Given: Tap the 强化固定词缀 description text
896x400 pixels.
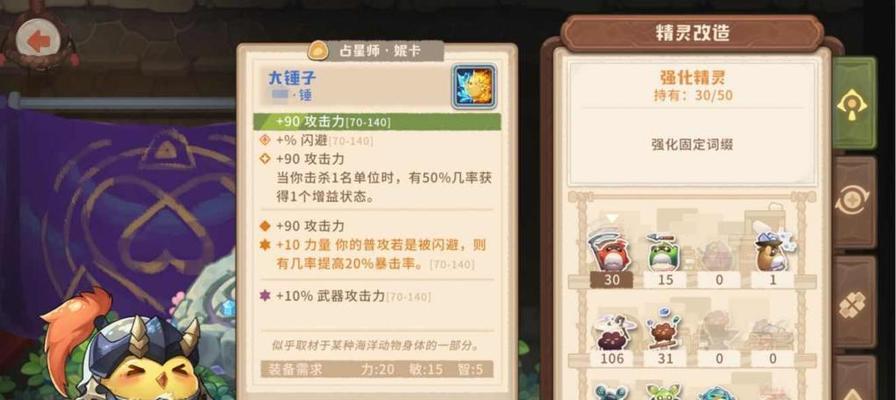Looking at the screenshot, I should click(692, 144).
